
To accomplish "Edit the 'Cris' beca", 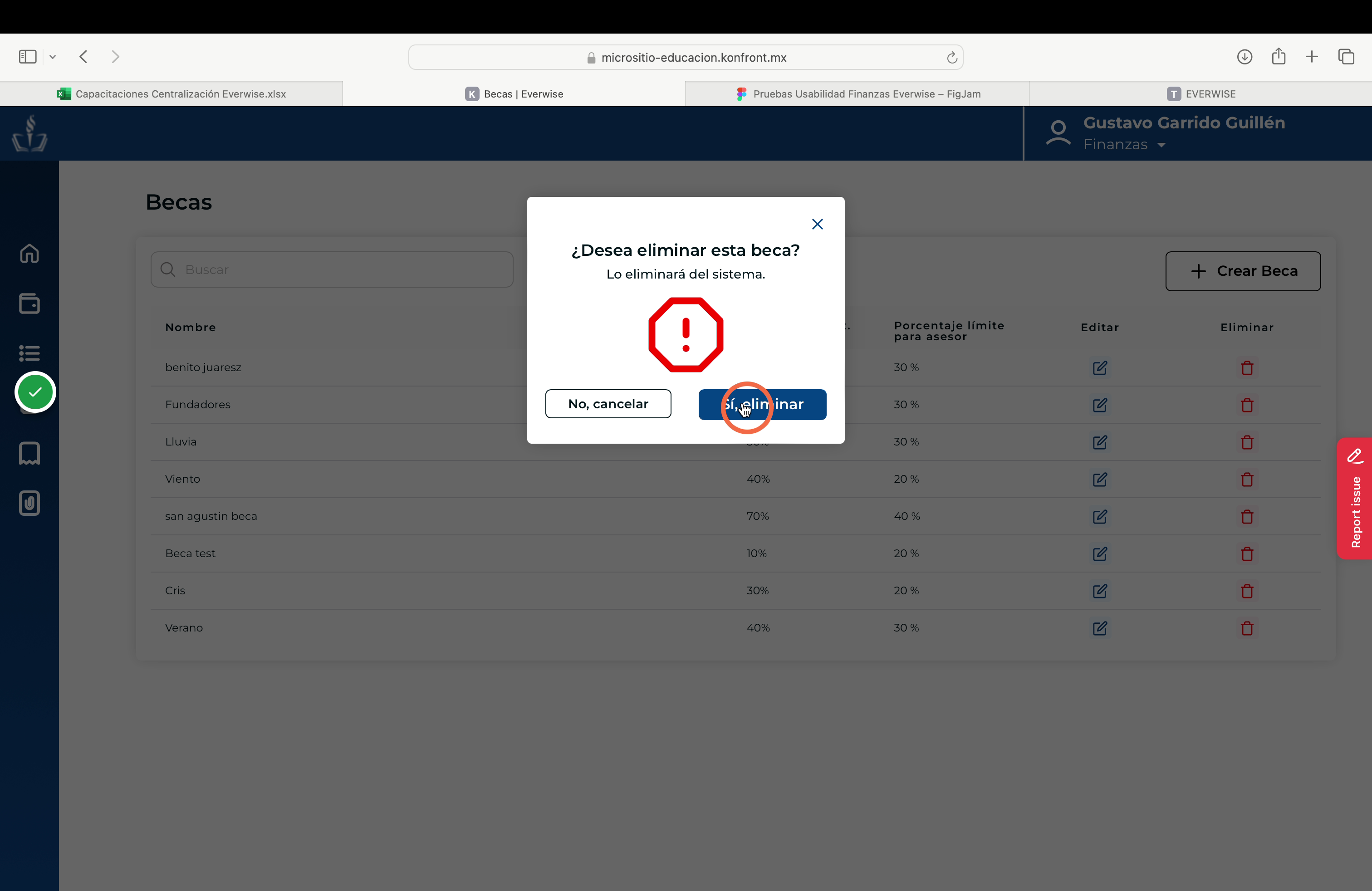I will click(x=1099, y=591).
